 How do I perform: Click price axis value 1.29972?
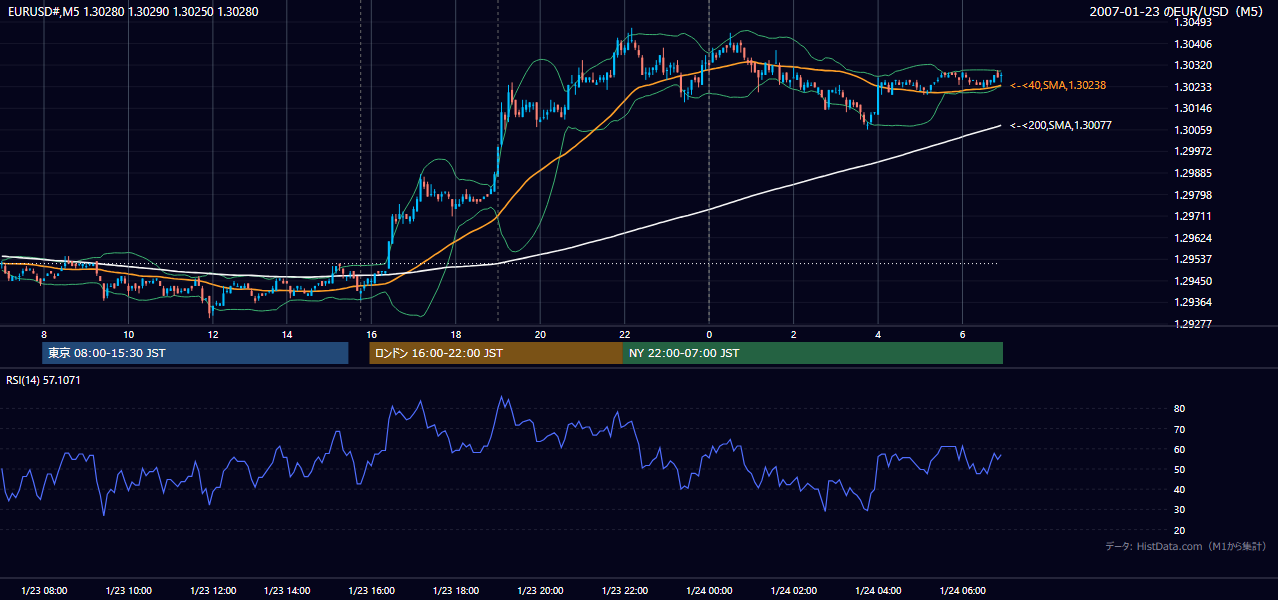pyautogui.click(x=1193, y=151)
